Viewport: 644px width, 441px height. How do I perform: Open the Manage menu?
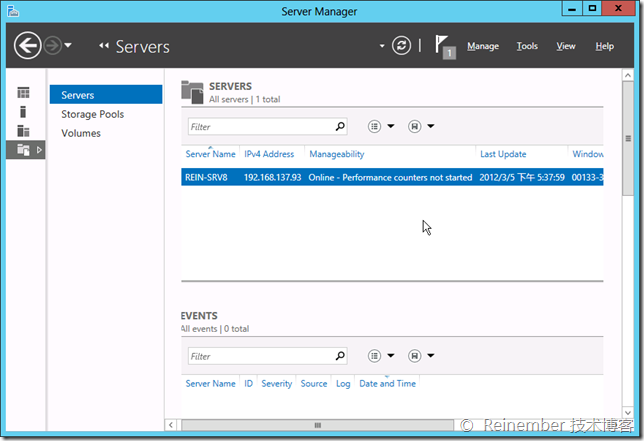click(x=483, y=46)
